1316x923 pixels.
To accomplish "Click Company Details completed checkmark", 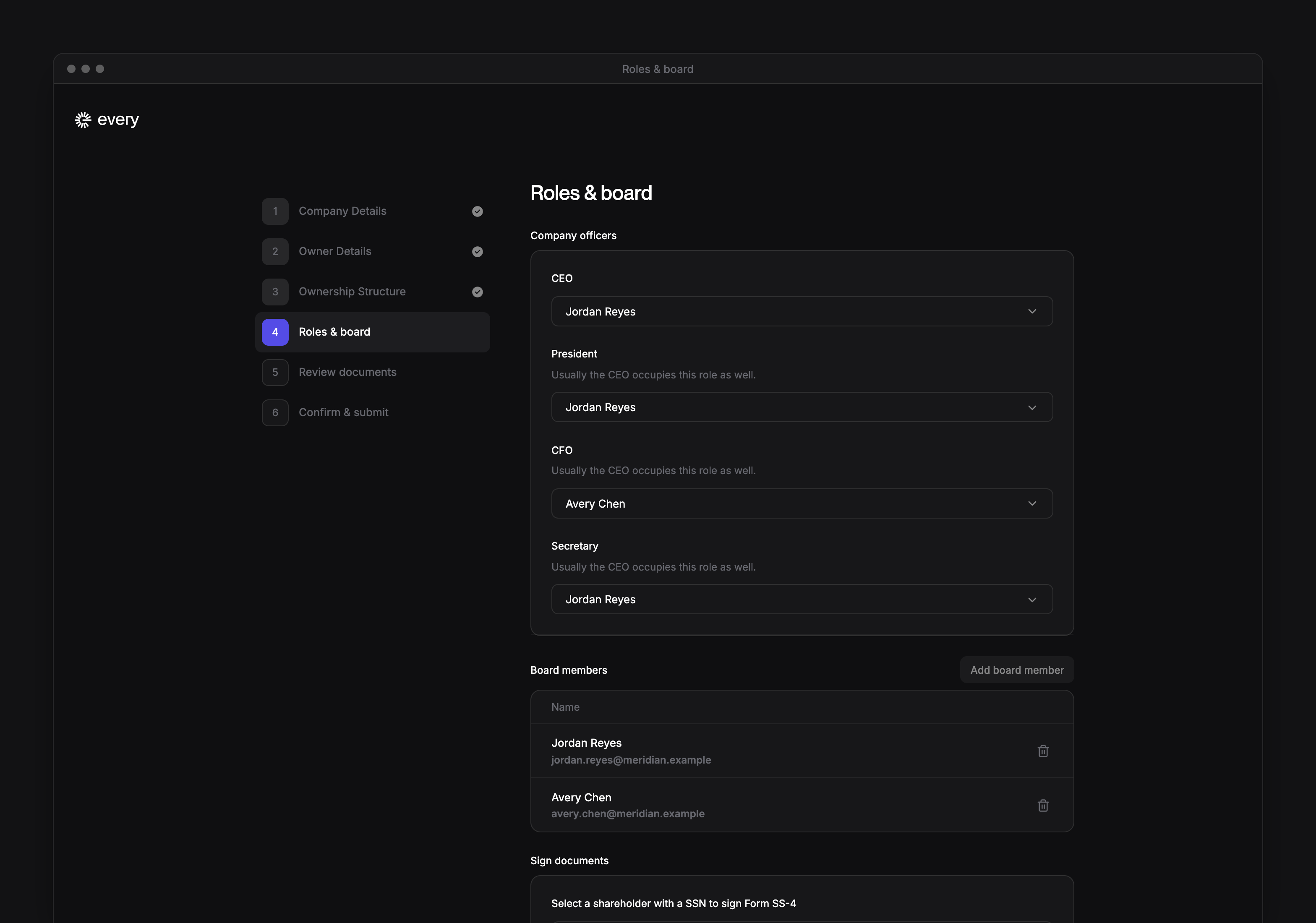I will pyautogui.click(x=477, y=211).
